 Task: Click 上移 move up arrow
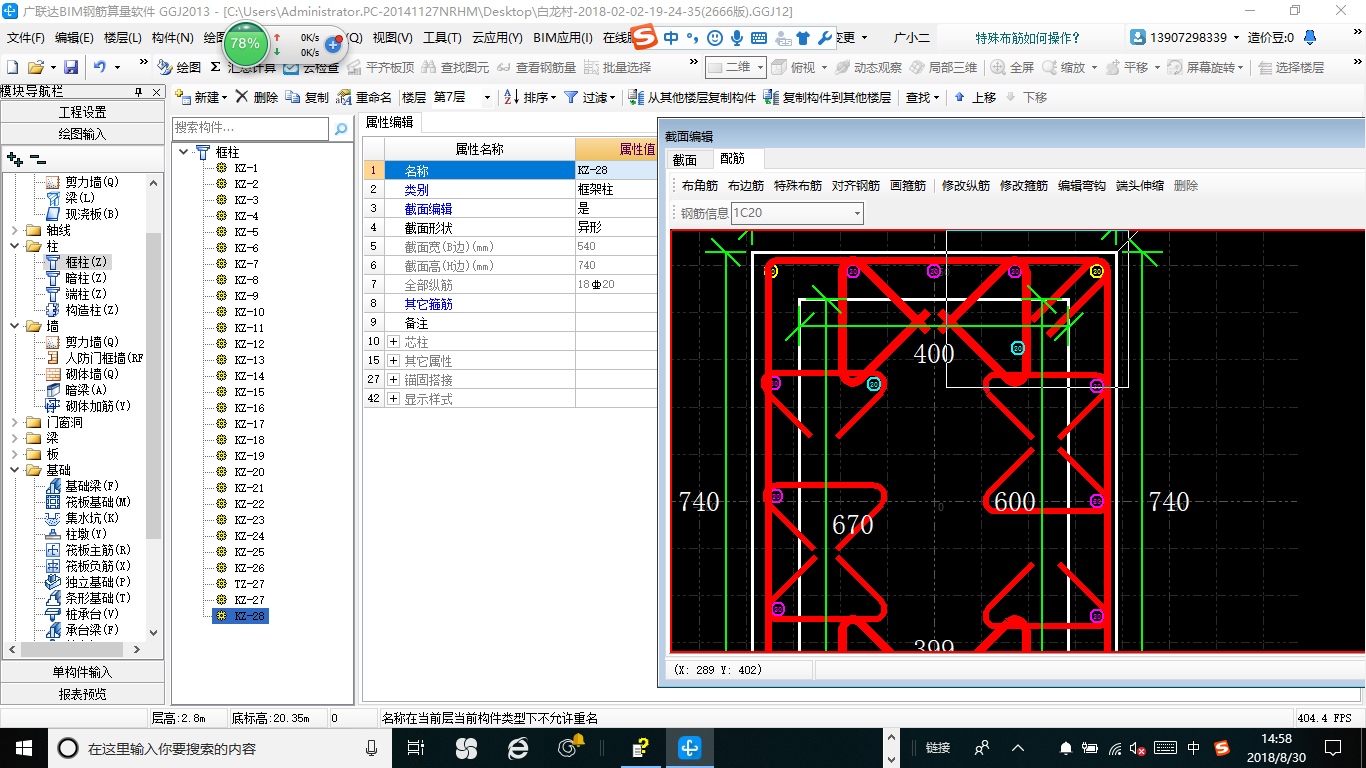click(x=975, y=98)
